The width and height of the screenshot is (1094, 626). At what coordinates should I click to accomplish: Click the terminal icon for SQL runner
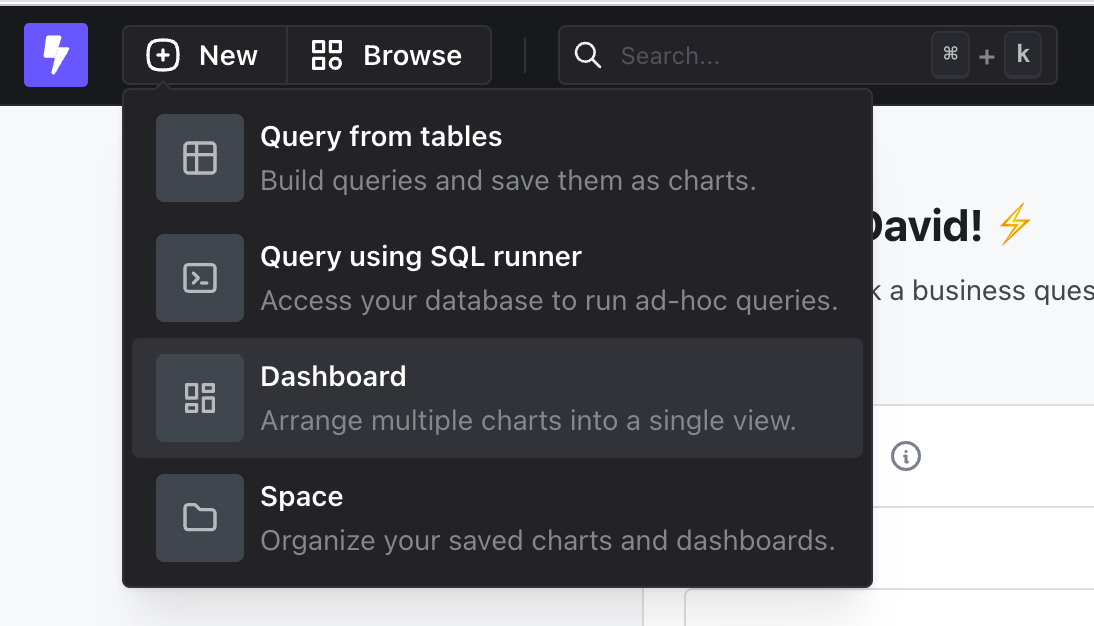tap(200, 278)
